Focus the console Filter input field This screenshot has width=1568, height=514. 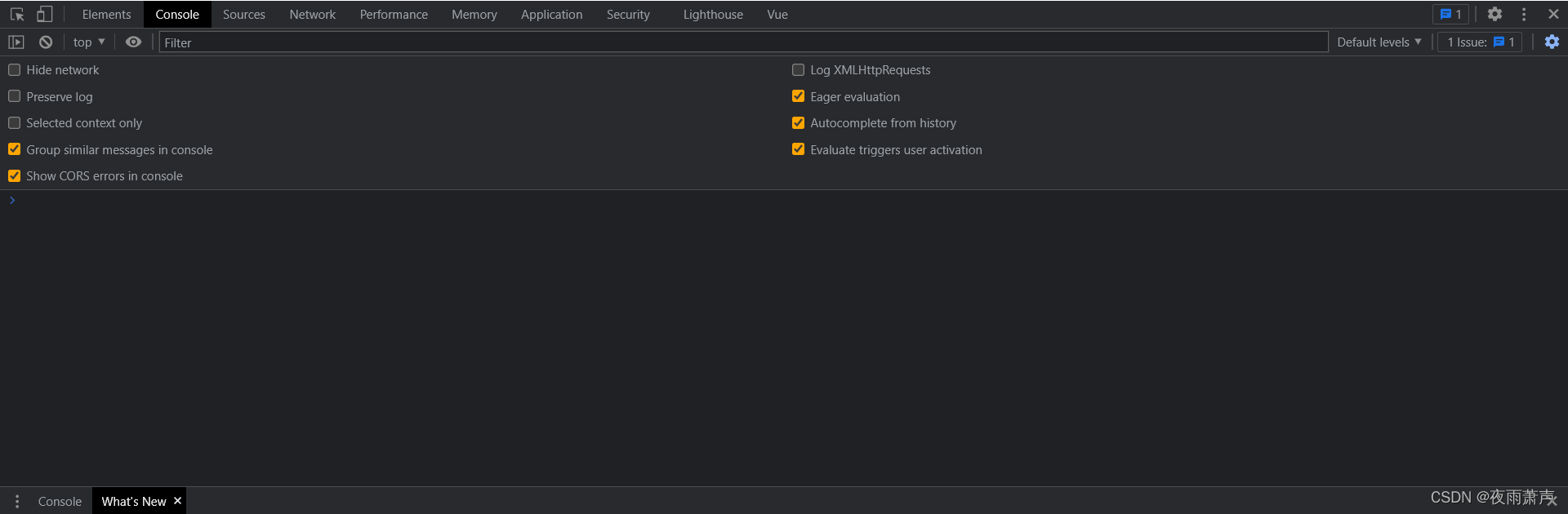(x=743, y=42)
